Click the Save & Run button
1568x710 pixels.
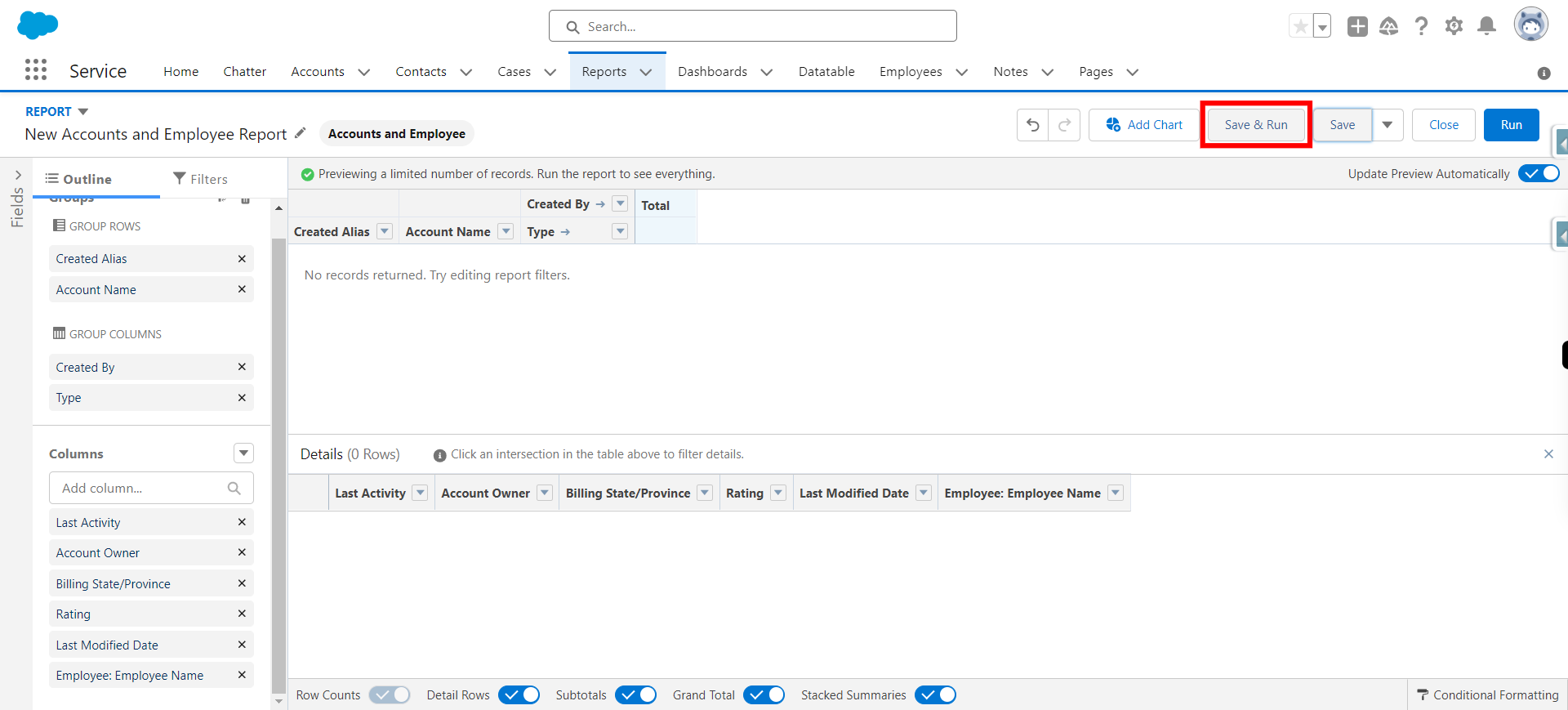tap(1256, 125)
